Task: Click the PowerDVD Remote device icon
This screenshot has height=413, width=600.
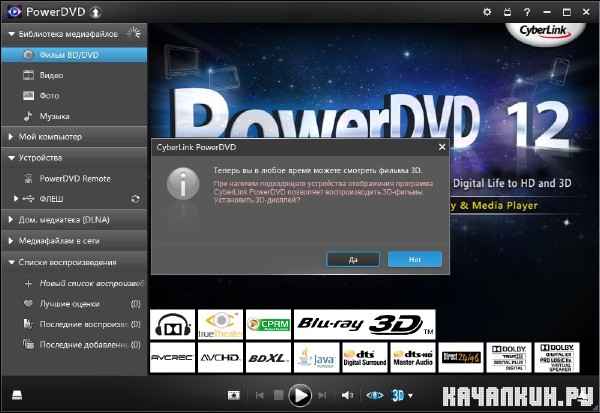Action: (28, 178)
